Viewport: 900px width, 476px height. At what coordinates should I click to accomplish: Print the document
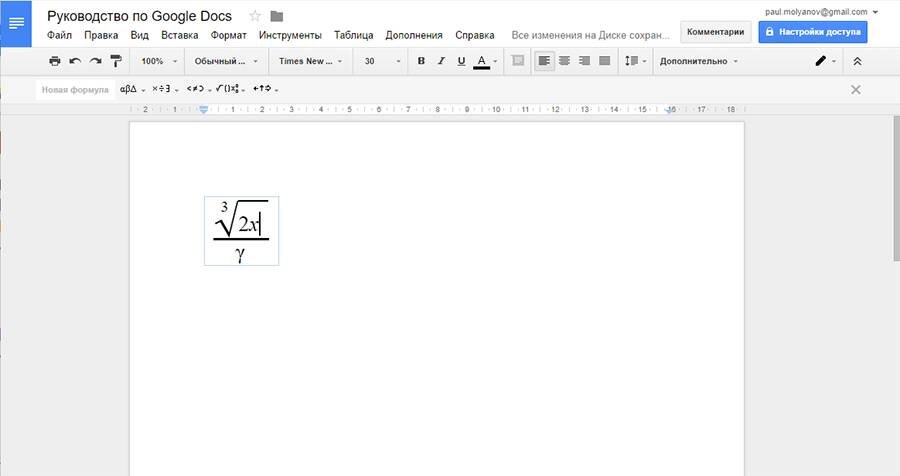coord(55,61)
